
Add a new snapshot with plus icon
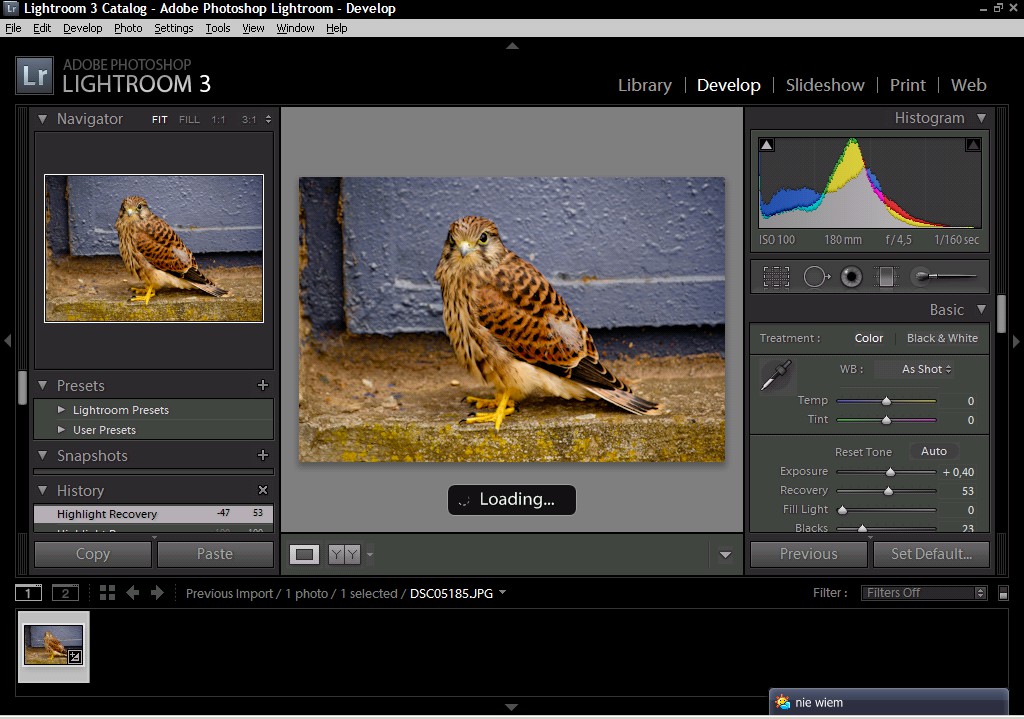pyautogui.click(x=263, y=455)
